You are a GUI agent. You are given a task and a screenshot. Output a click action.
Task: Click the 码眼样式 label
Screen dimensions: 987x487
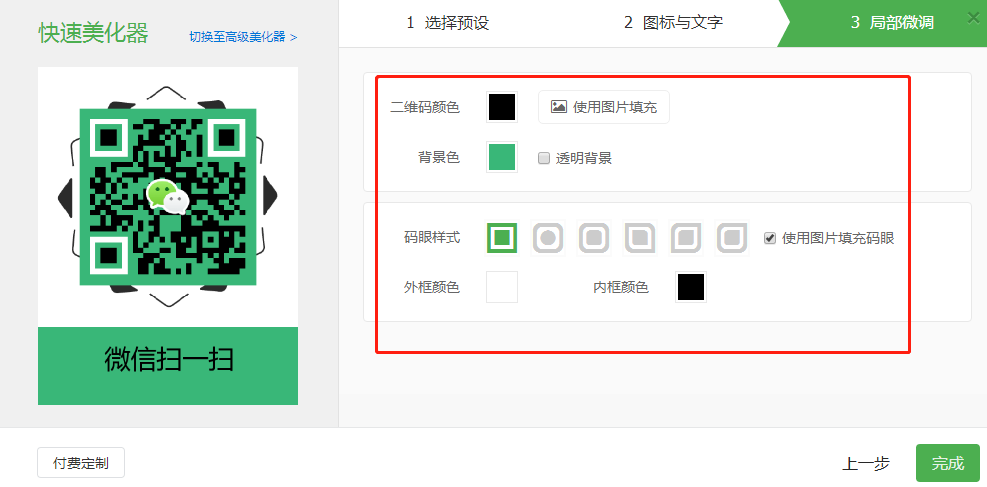[432, 238]
